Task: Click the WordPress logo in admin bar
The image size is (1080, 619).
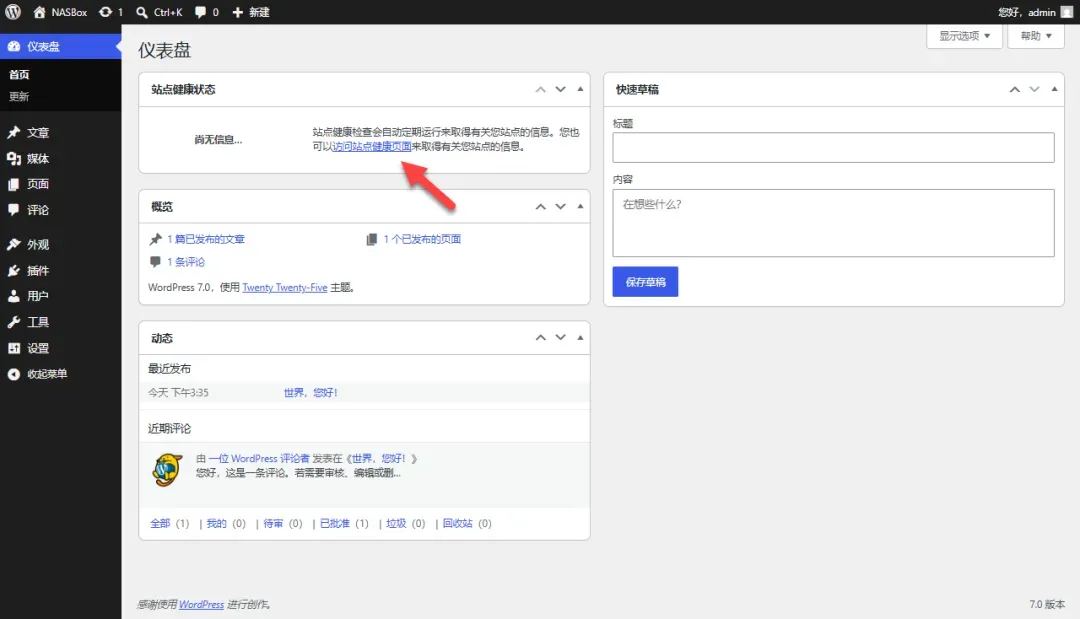Action: 12,12
